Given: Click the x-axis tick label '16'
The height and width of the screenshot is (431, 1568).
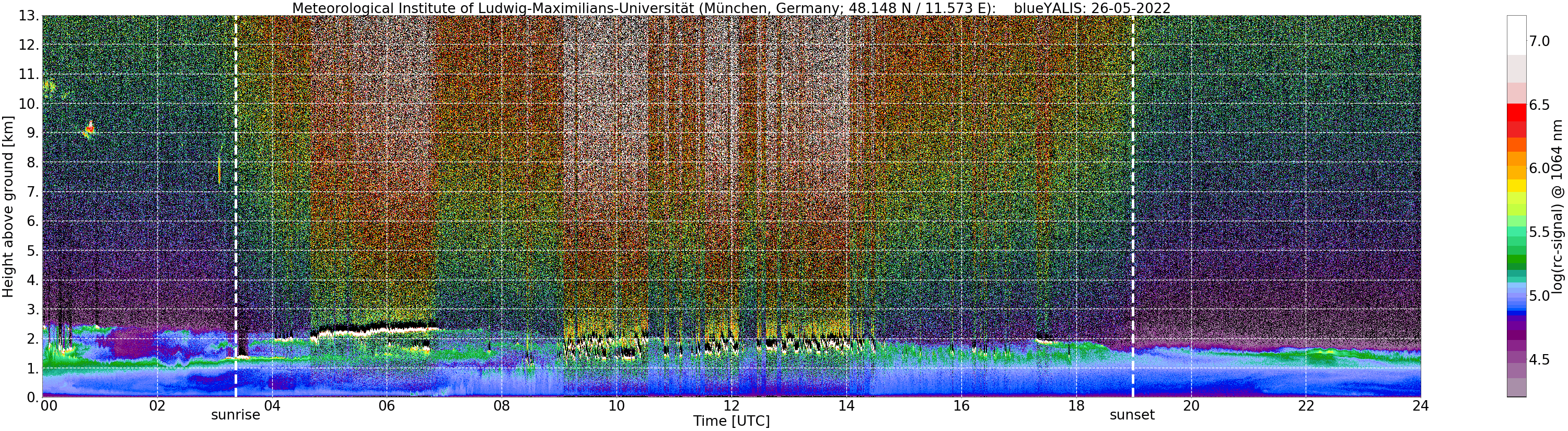Looking at the screenshot, I should 961,406.
